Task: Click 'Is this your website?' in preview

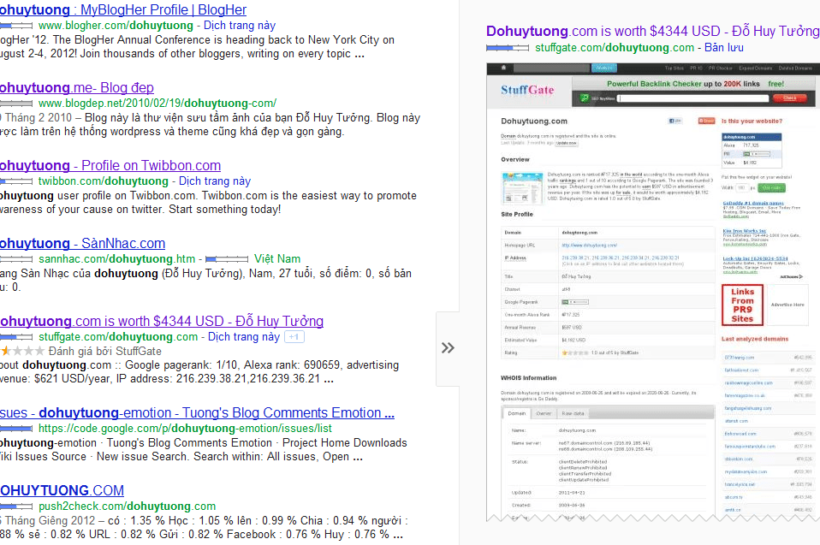Action: coord(752,121)
